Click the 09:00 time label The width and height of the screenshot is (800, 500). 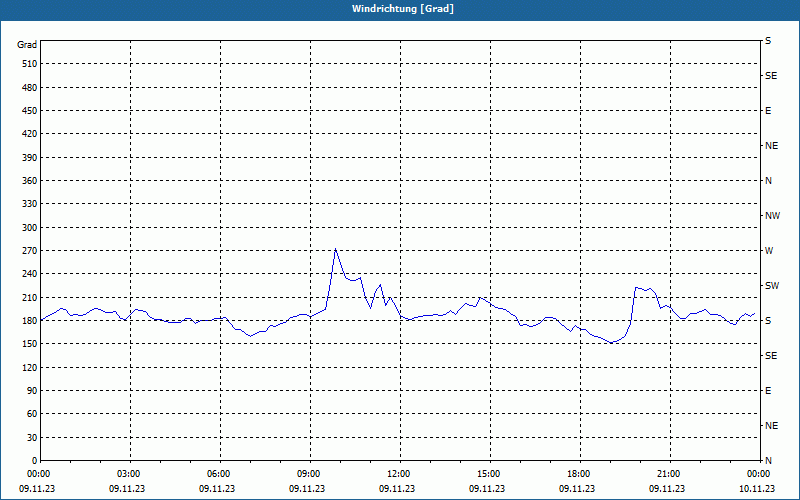click(x=307, y=474)
